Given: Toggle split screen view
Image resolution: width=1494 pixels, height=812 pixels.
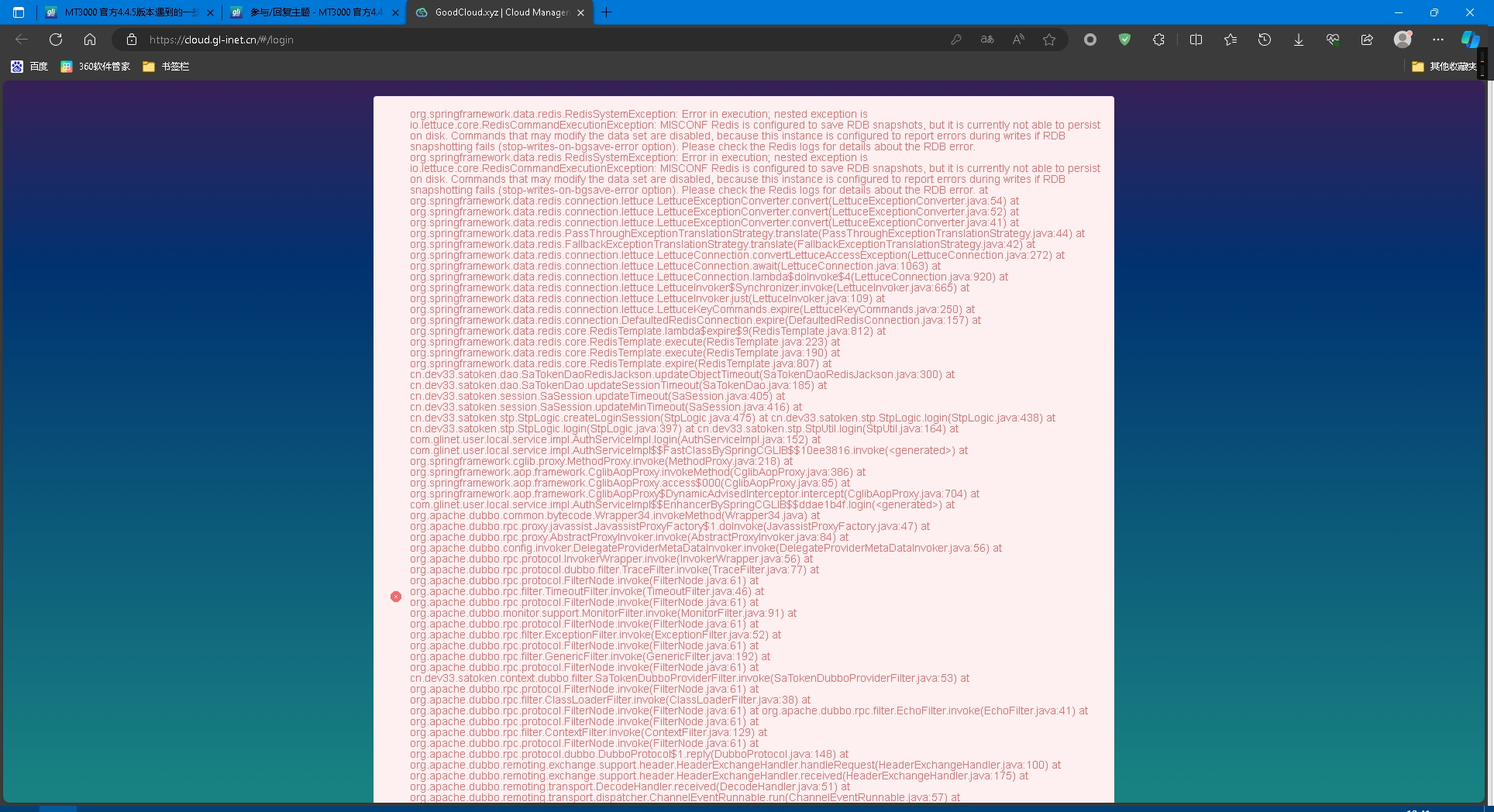Looking at the screenshot, I should coord(1196,40).
